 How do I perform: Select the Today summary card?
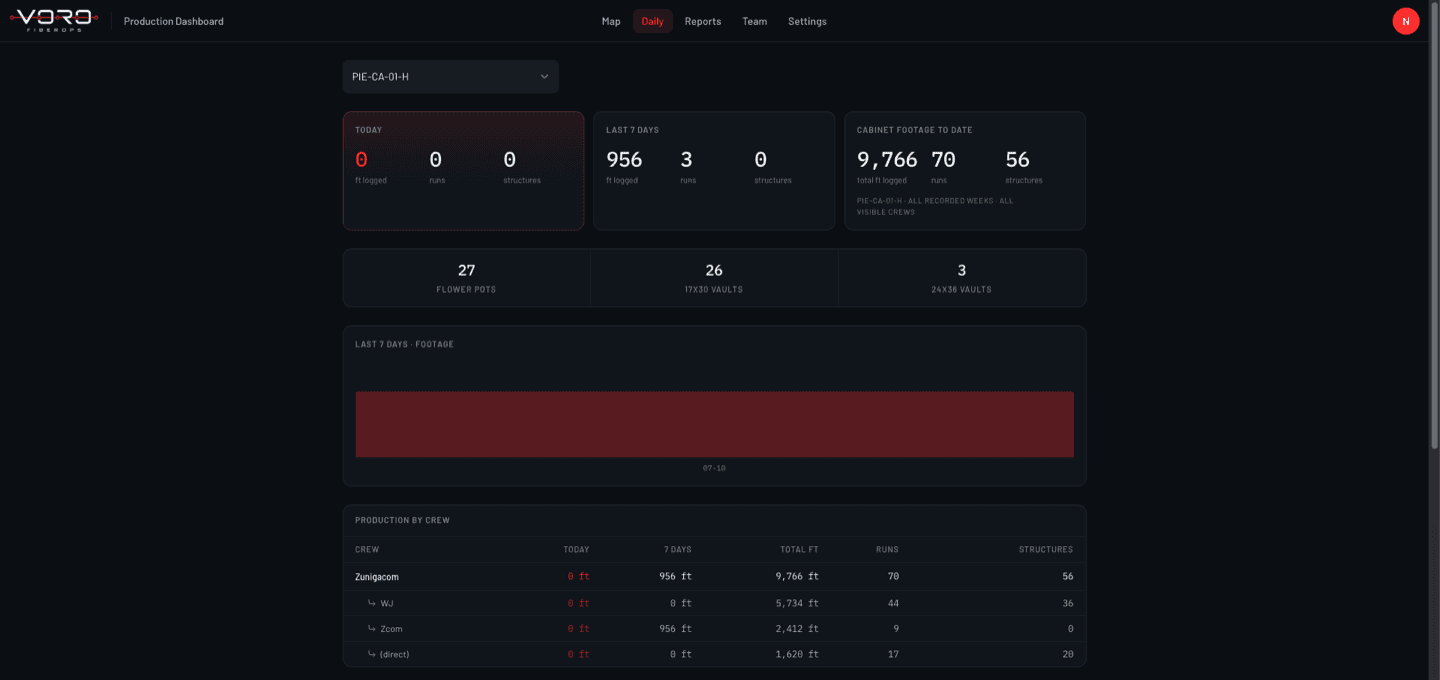click(x=463, y=171)
